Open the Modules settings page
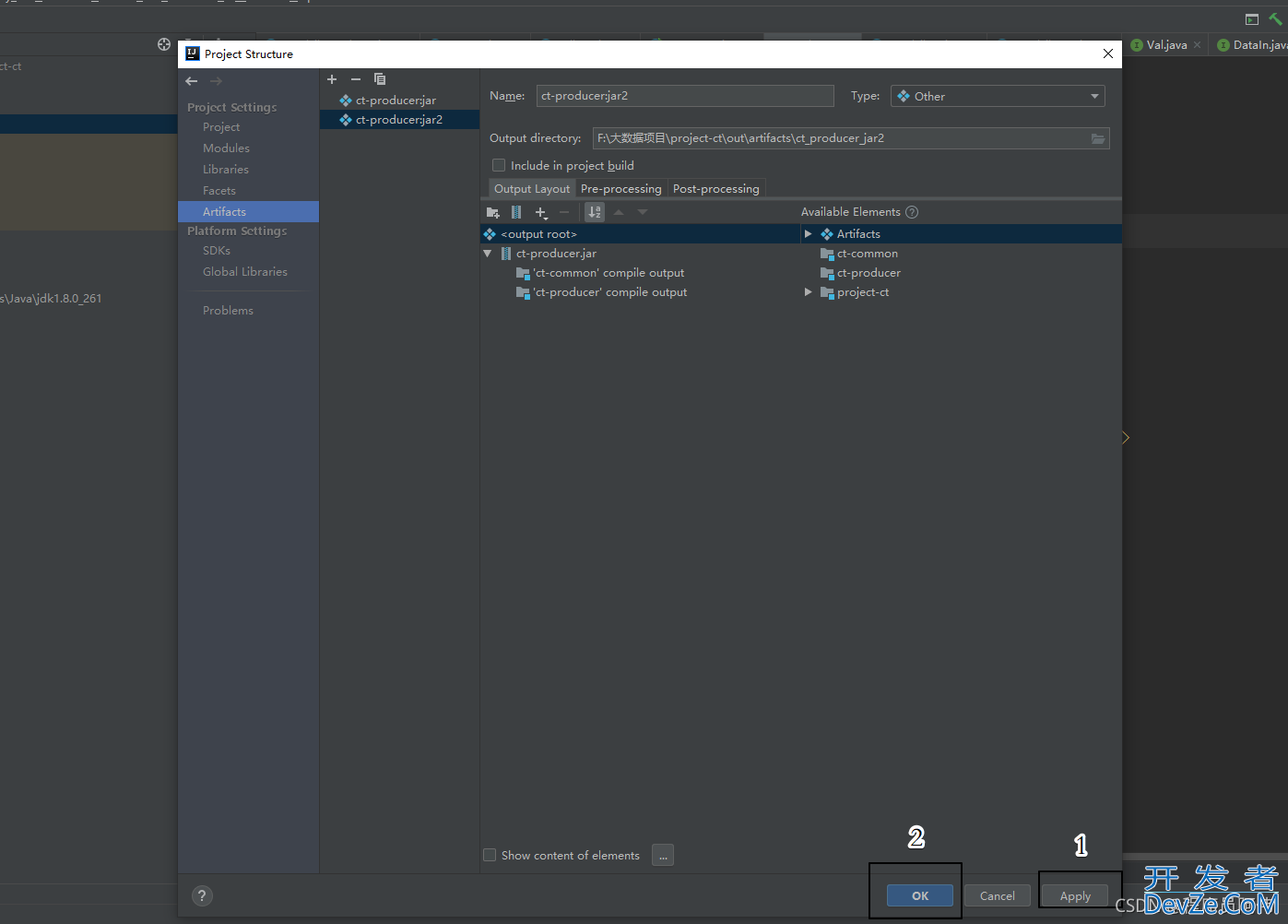 tap(226, 148)
